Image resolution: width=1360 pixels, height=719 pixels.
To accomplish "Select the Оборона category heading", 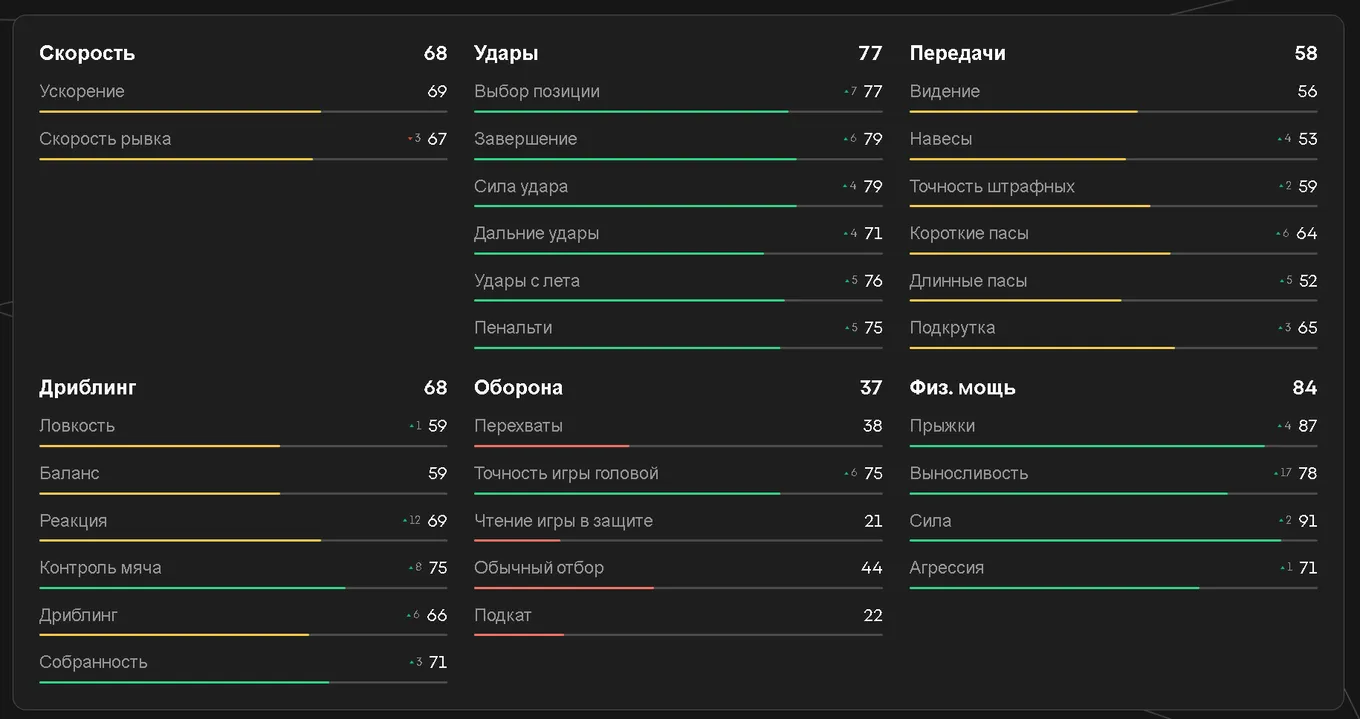I will point(518,387).
